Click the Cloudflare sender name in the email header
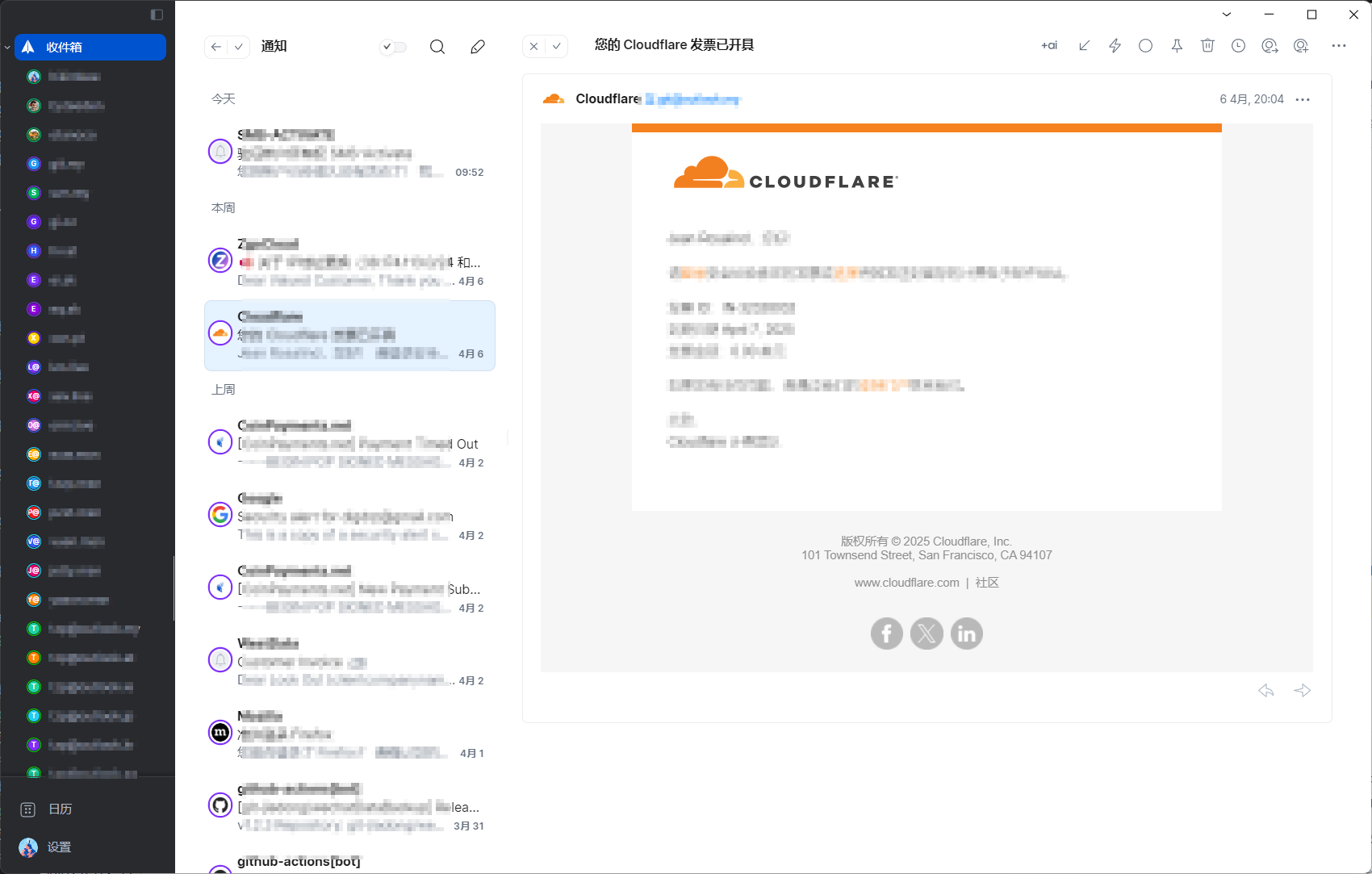The image size is (1372, 874). (x=608, y=99)
